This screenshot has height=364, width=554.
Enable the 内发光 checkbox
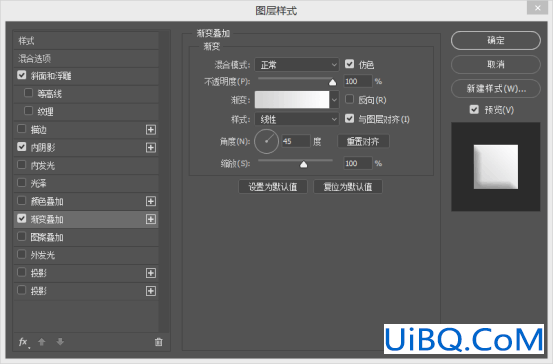point(22,165)
